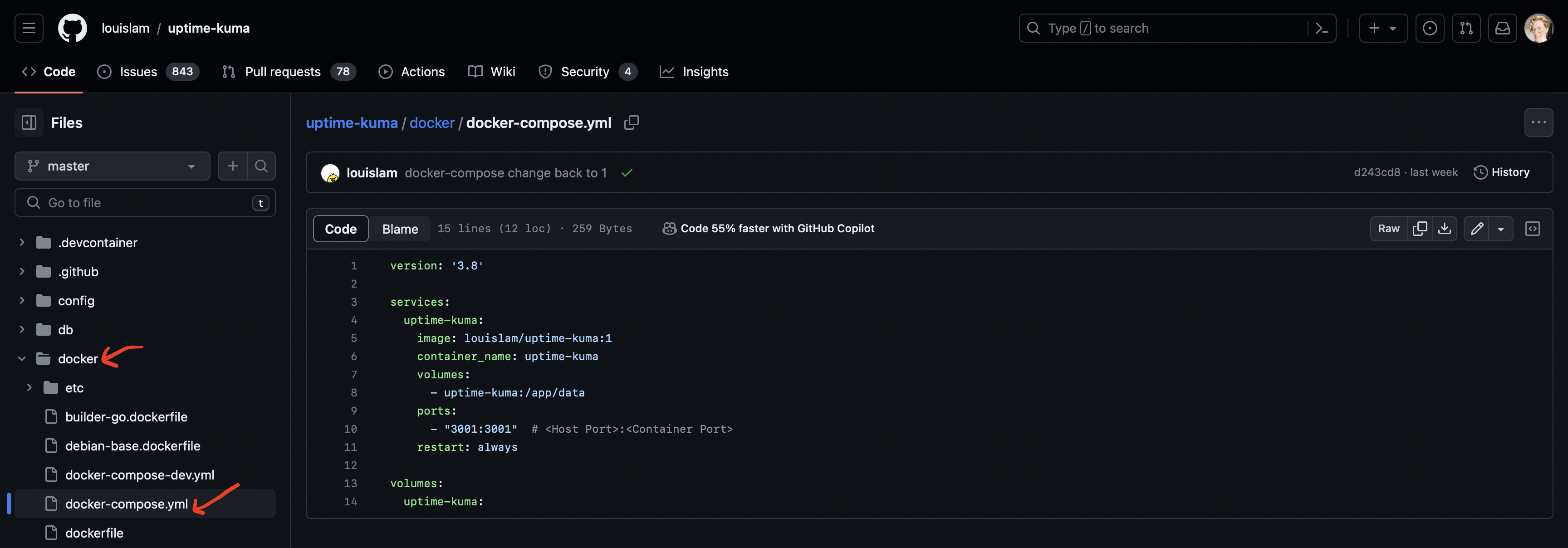
Task: Expand the .devcontainer folder chevron
Action: 22,242
